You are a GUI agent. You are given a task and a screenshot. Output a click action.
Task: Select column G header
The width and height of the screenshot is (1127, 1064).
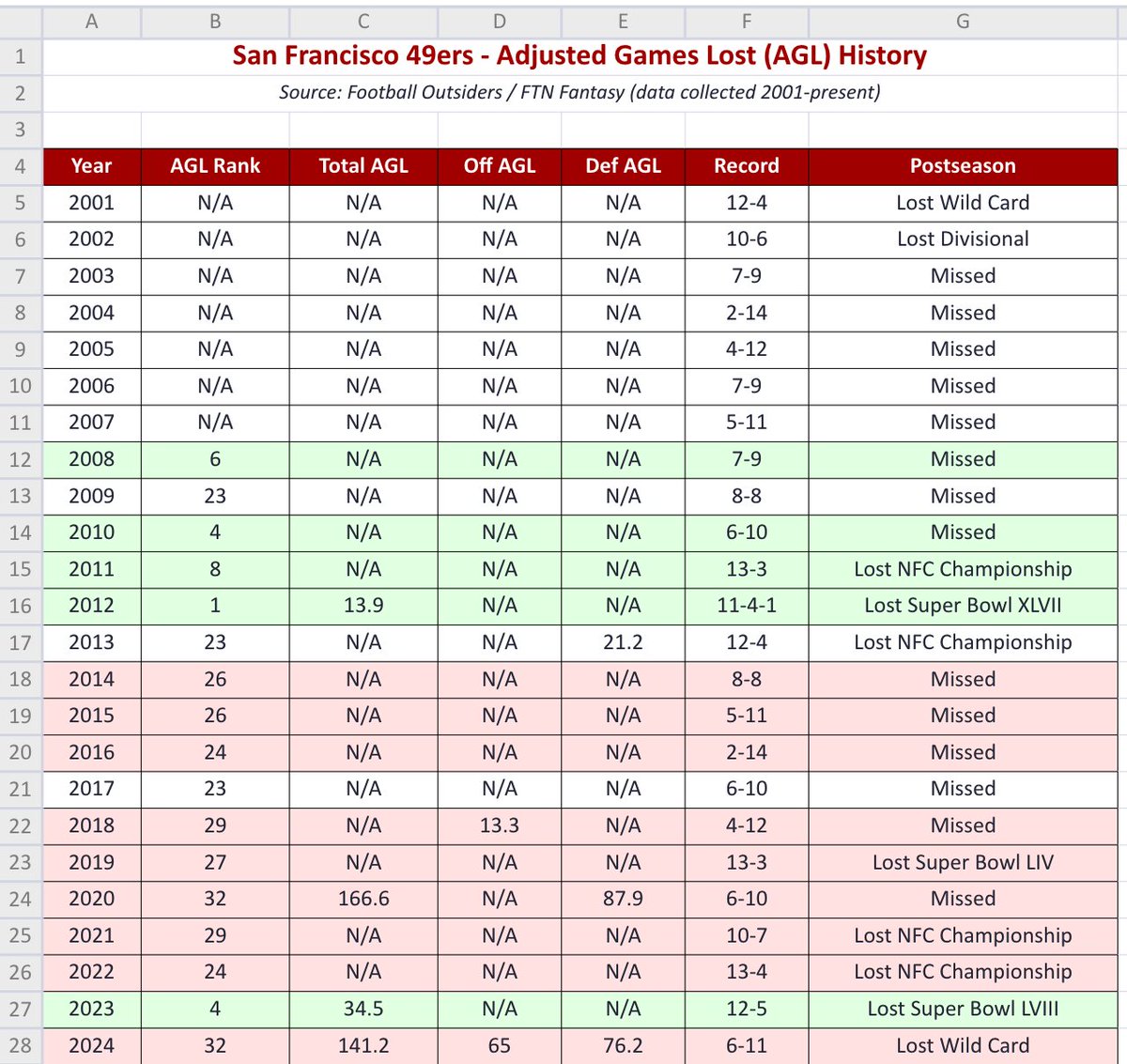963,21
